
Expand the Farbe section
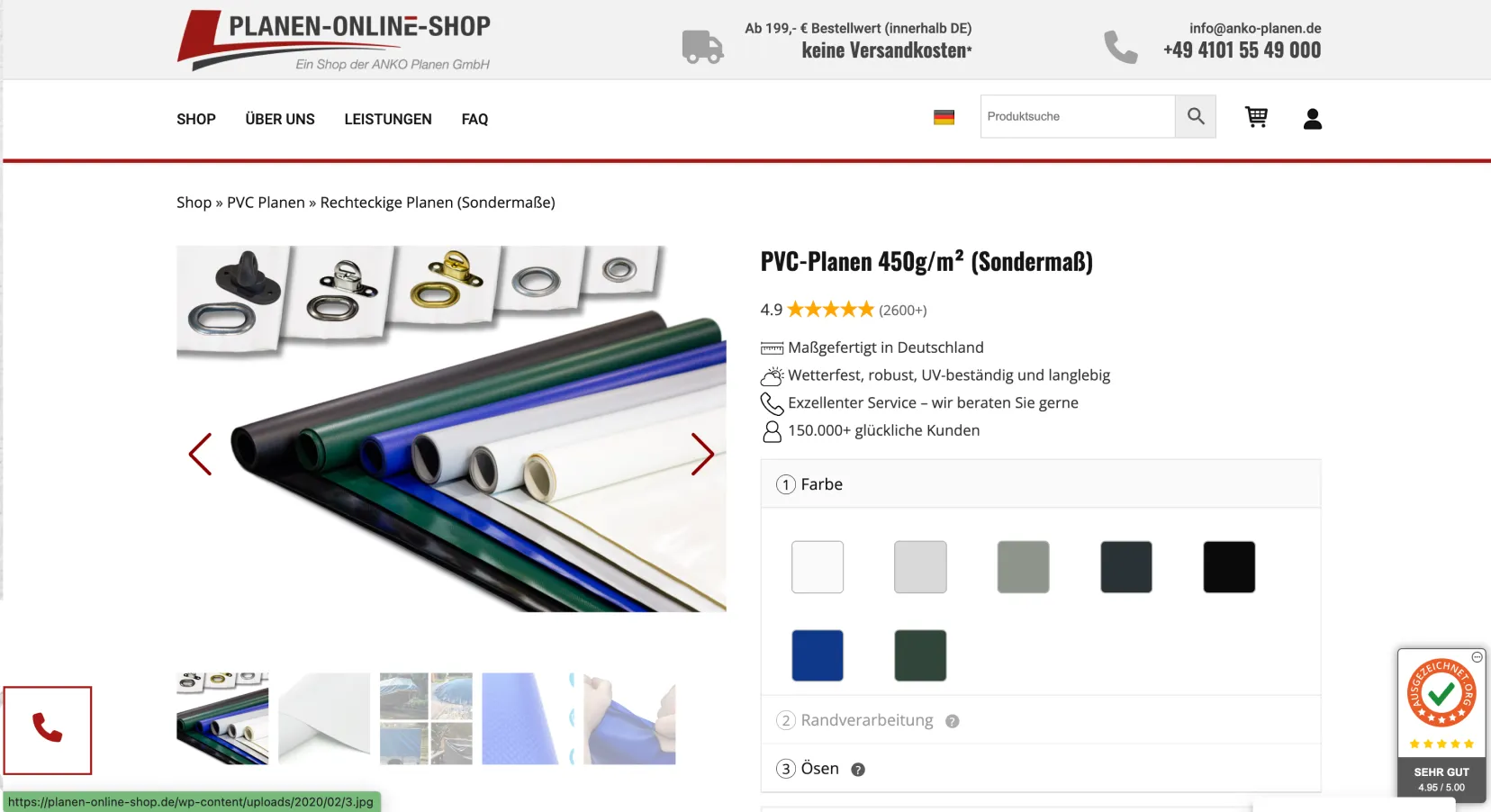tap(1041, 484)
